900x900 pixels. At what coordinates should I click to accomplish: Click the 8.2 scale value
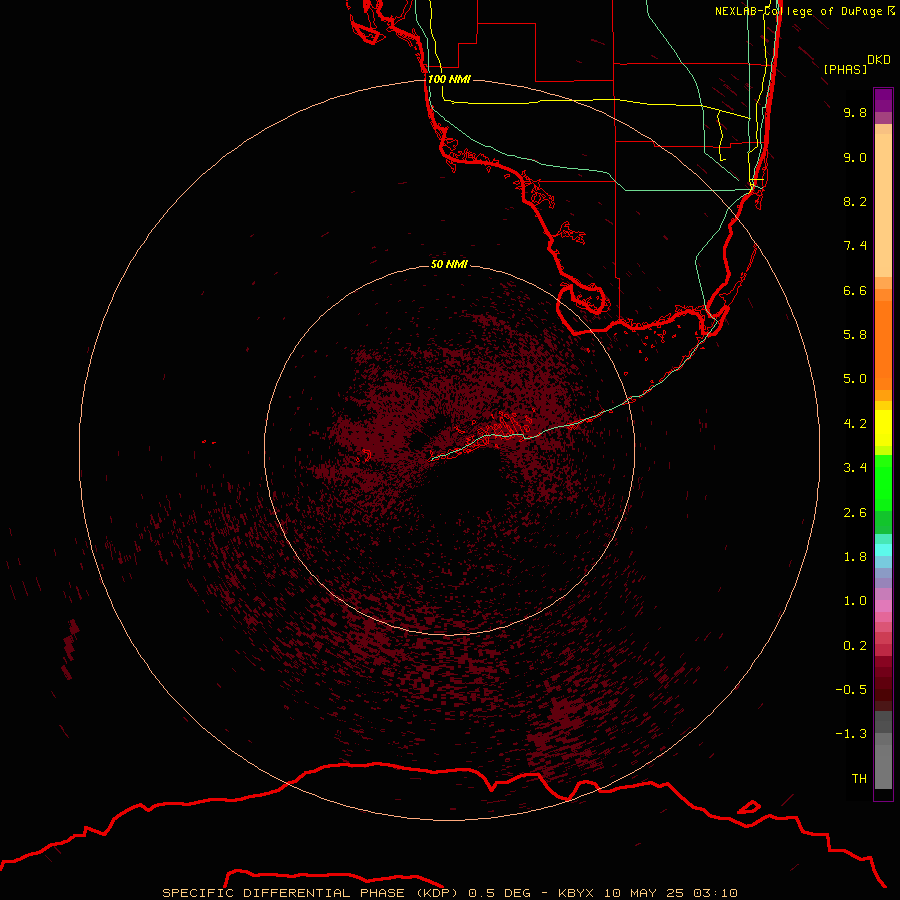tap(855, 201)
